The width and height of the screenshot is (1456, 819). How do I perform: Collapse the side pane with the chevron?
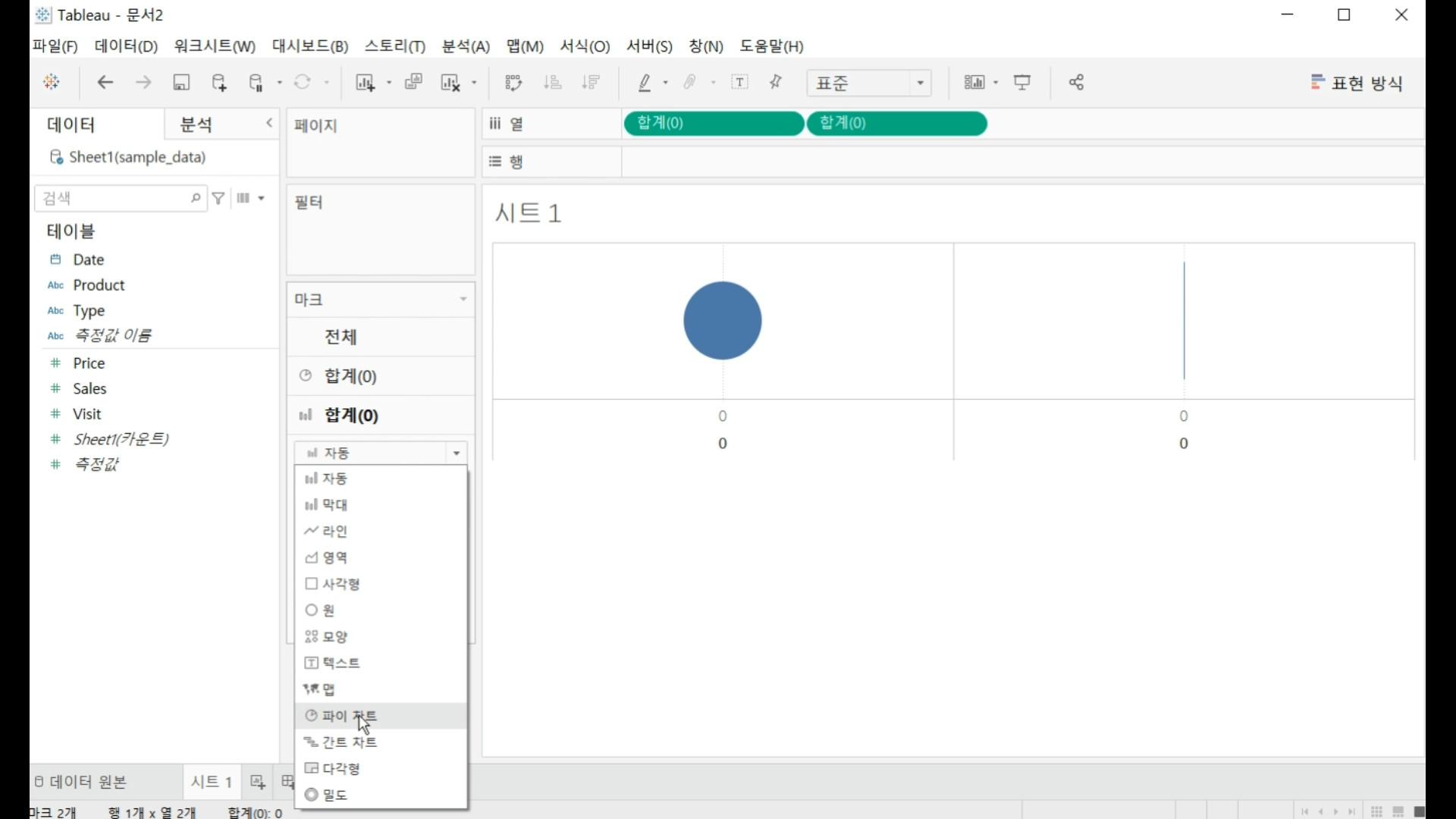[269, 123]
